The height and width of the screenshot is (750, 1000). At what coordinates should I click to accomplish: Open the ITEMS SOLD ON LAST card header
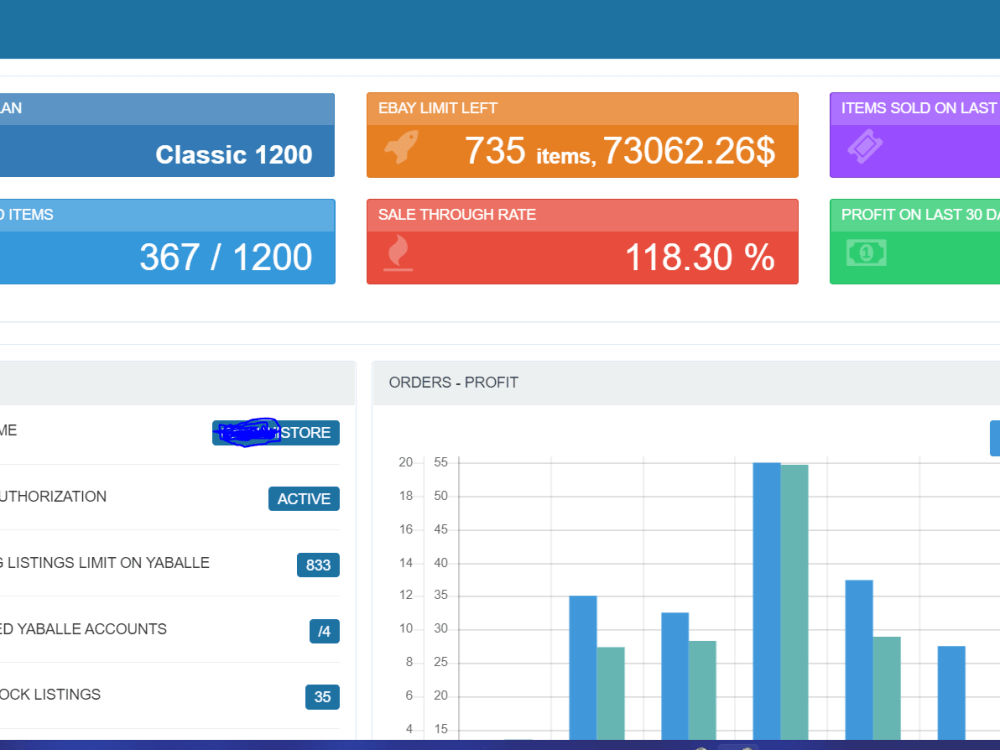click(x=915, y=108)
